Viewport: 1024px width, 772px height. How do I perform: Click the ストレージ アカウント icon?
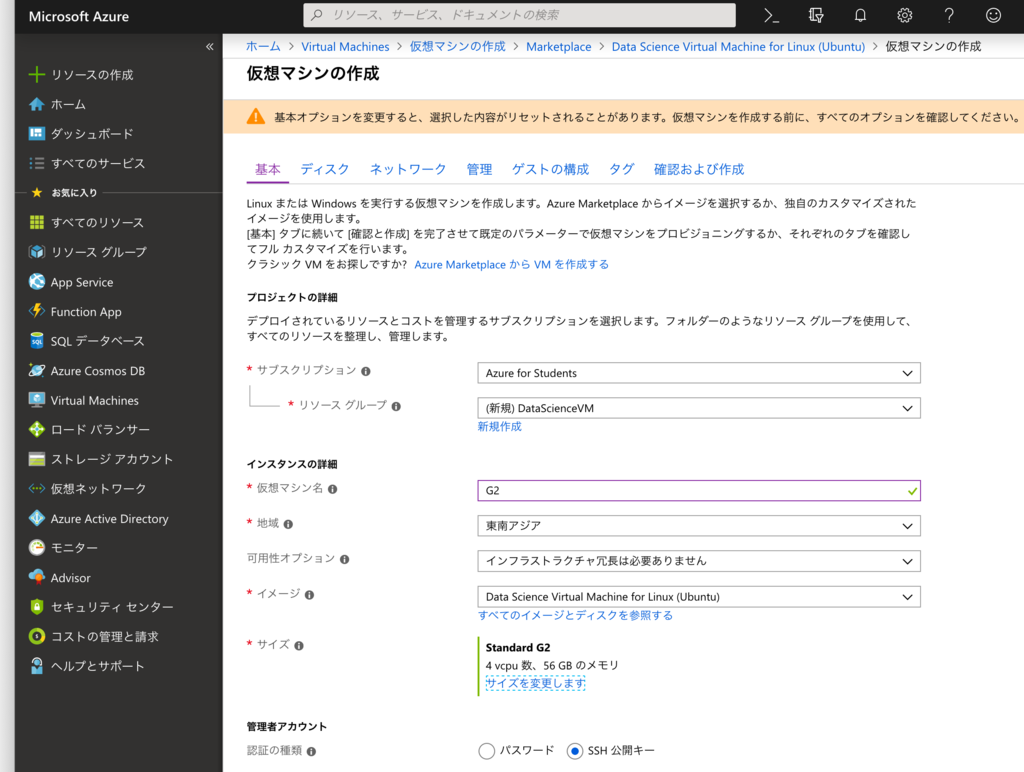37,459
